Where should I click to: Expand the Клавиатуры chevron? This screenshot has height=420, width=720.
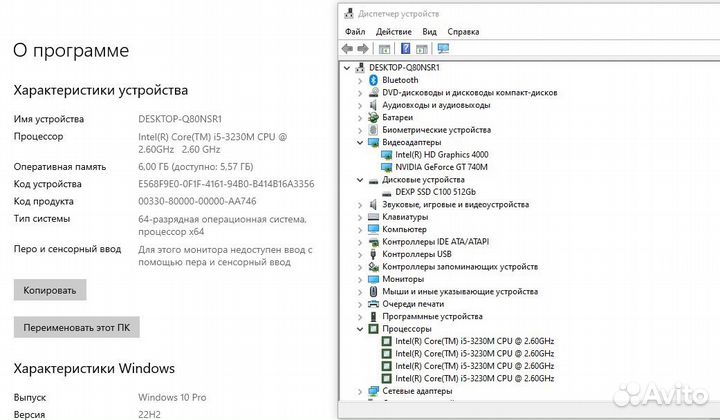coord(360,217)
